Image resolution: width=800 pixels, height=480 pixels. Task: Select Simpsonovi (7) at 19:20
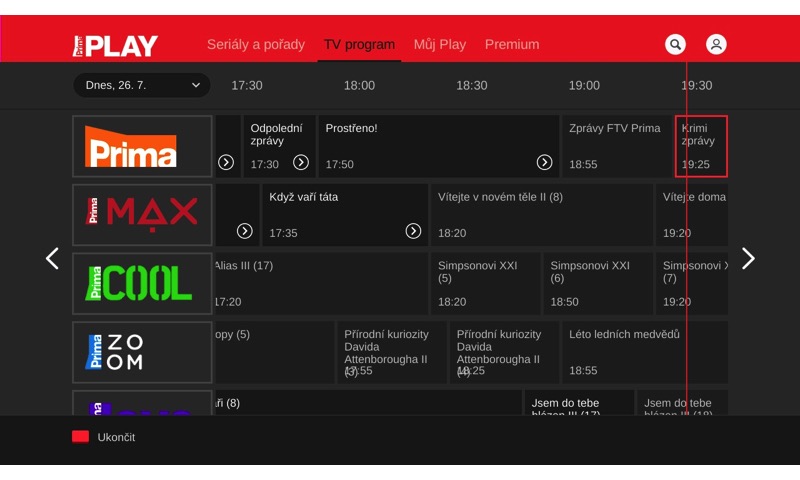[x=692, y=284]
